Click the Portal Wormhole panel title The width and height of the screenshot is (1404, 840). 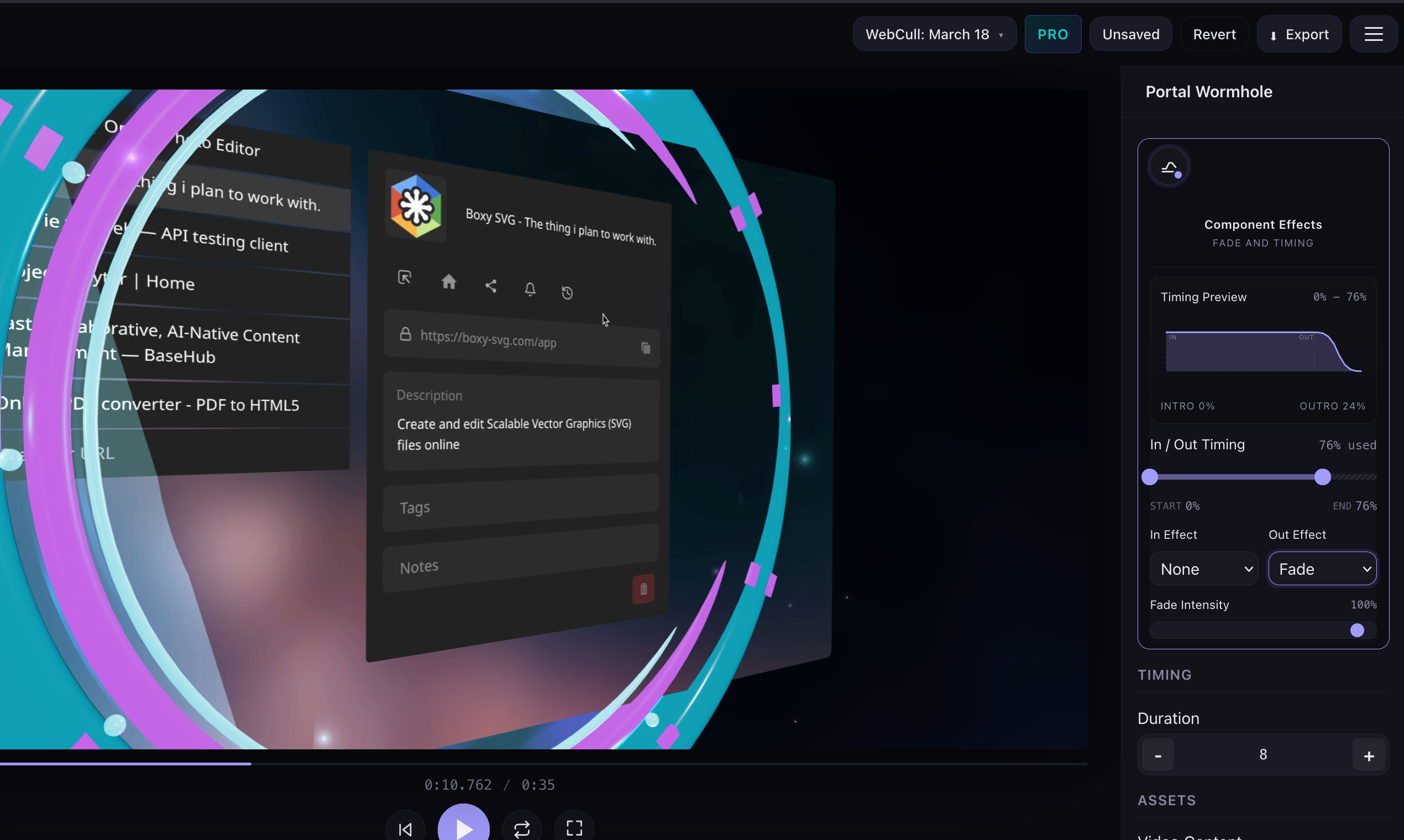(1209, 92)
